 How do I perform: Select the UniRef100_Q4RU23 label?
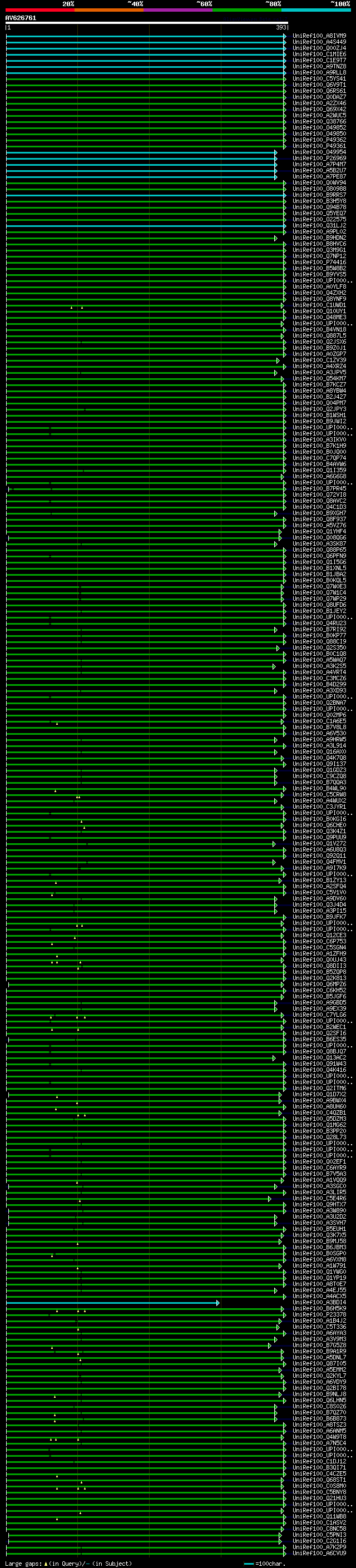(x=319, y=624)
